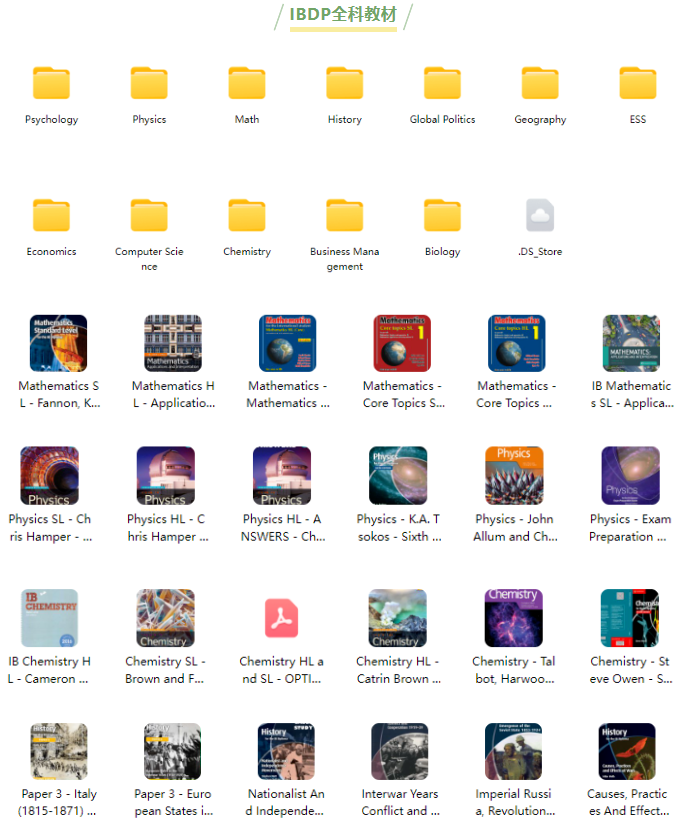Screen dimensions: 677x821
Task: Open Paper 3 Italy (1815-1871) book
Action: point(58,752)
